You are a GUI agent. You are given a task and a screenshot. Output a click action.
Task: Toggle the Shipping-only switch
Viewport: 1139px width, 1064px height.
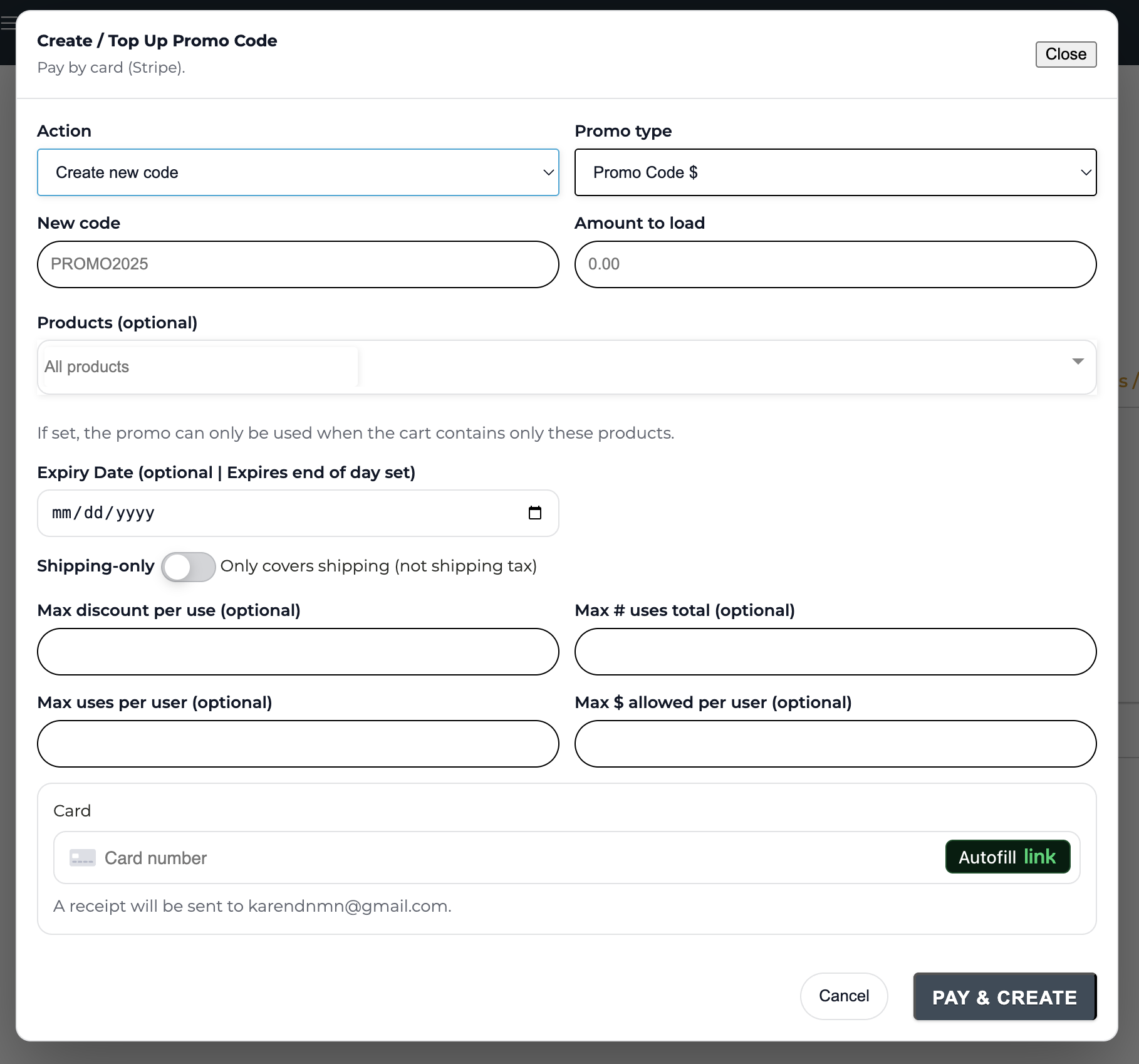click(189, 566)
